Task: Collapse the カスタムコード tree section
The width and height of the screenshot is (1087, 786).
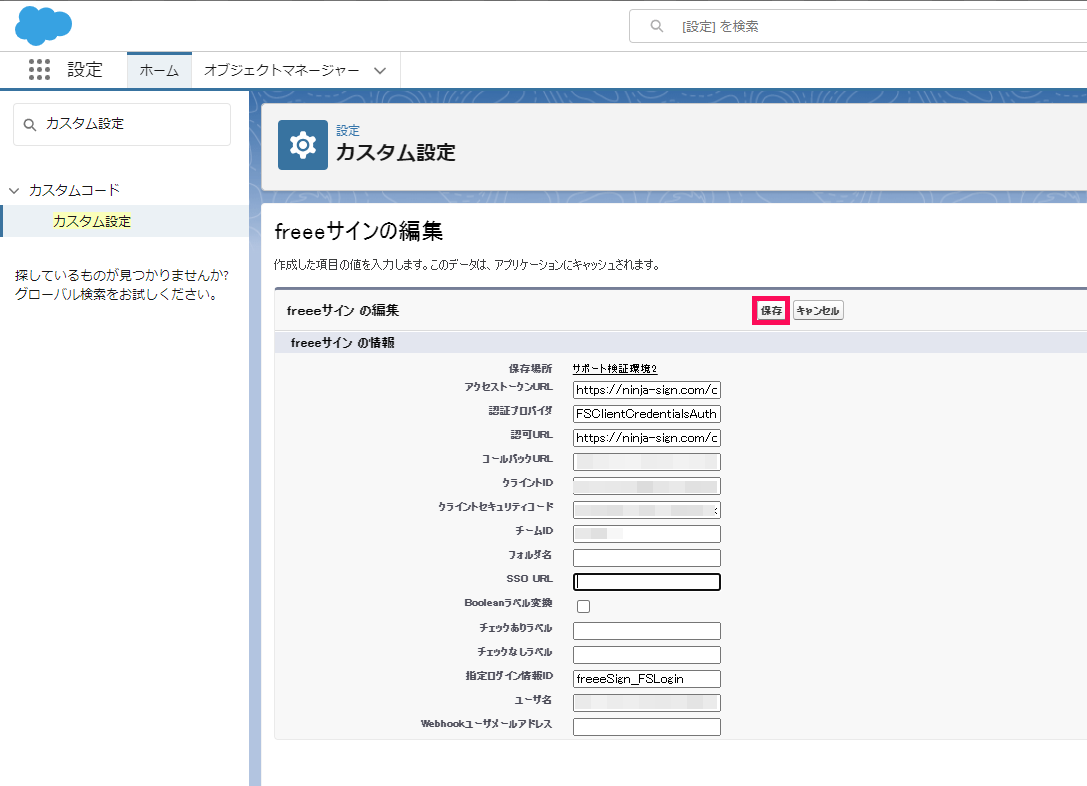Action: [x=14, y=190]
